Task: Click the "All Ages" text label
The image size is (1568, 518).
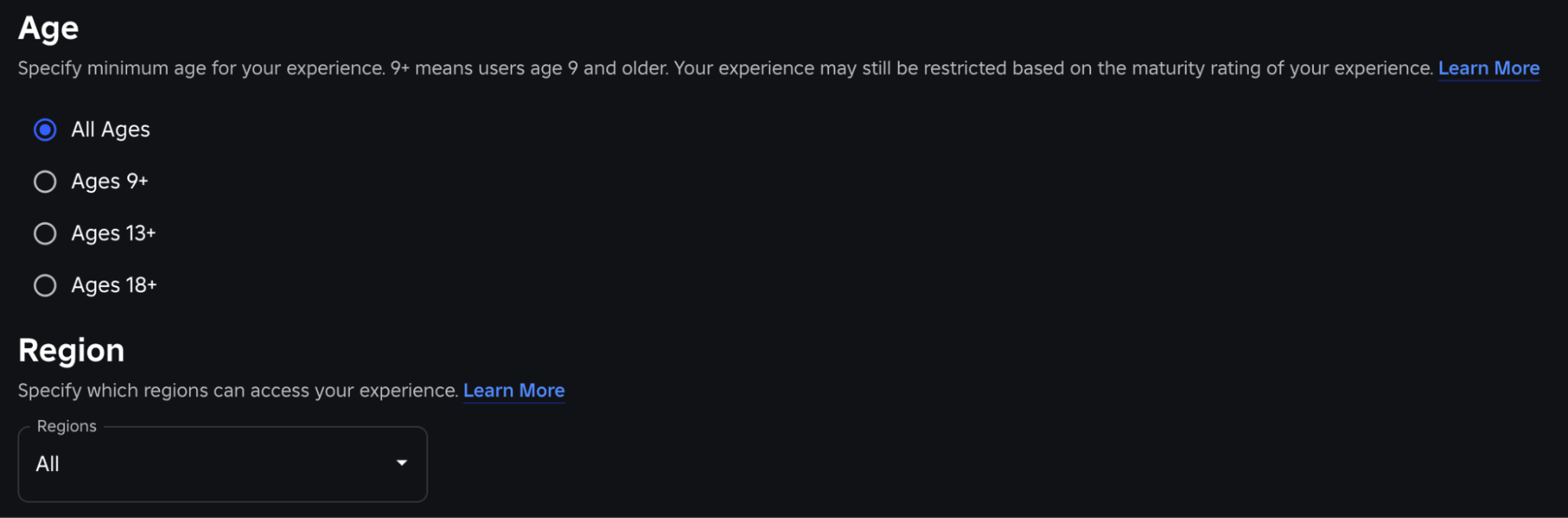Action: pos(111,129)
